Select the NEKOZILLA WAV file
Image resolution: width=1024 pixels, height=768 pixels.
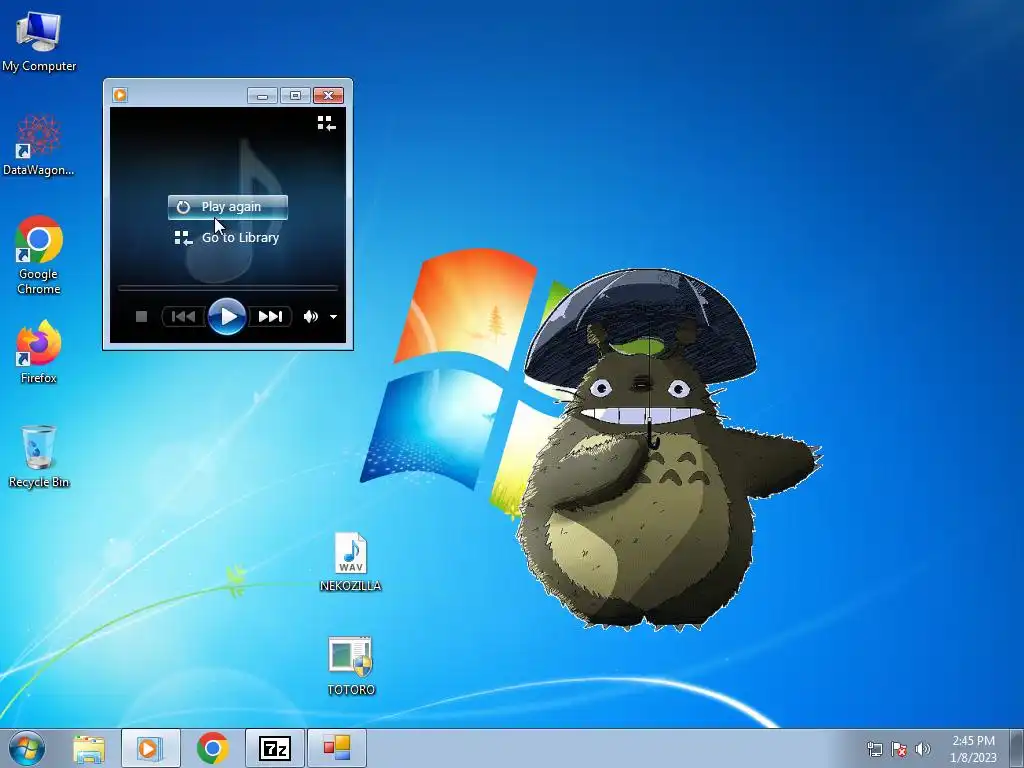coord(351,562)
